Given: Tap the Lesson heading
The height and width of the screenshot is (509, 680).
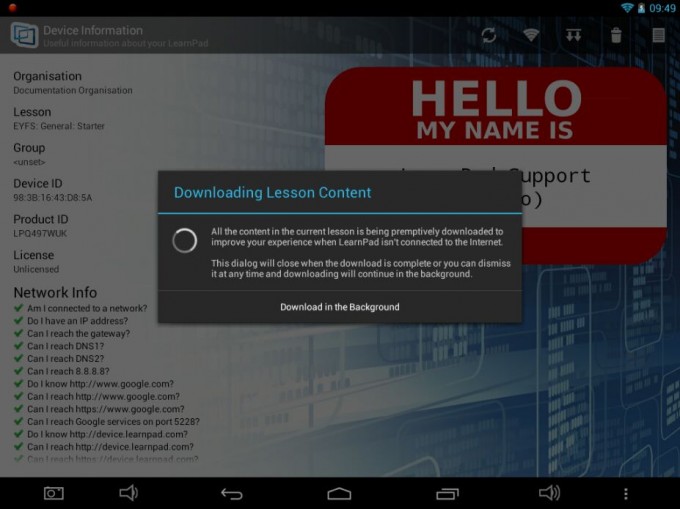Looking at the screenshot, I should (32, 112).
